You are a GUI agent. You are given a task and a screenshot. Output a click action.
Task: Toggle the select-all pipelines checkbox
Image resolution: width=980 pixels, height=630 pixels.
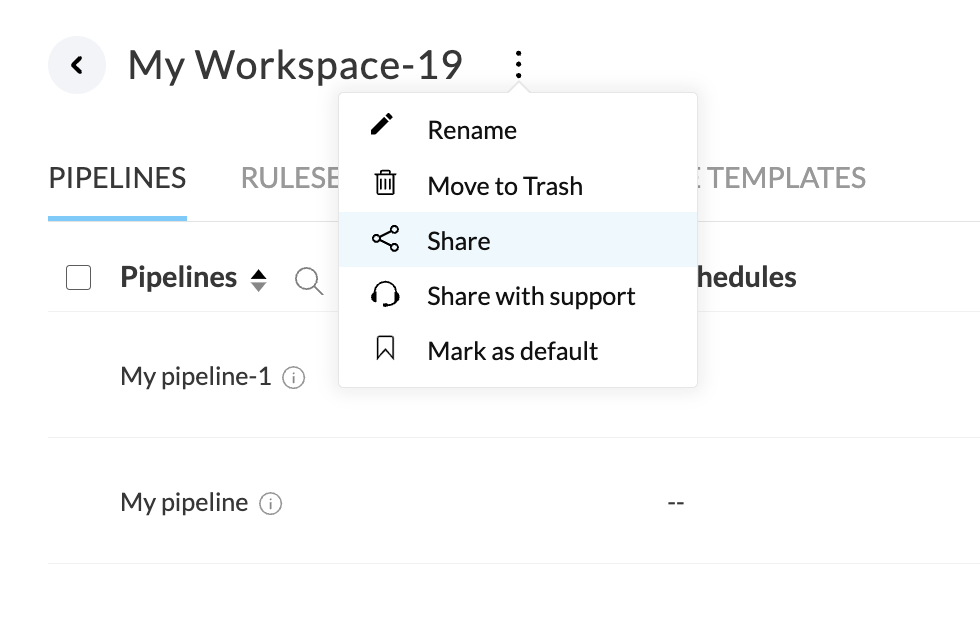(x=79, y=278)
